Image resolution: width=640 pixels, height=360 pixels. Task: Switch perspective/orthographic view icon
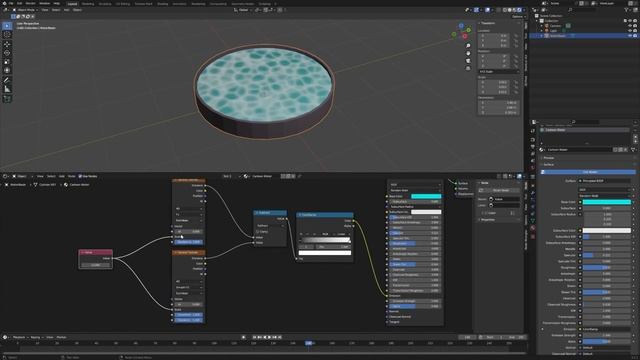(468, 68)
